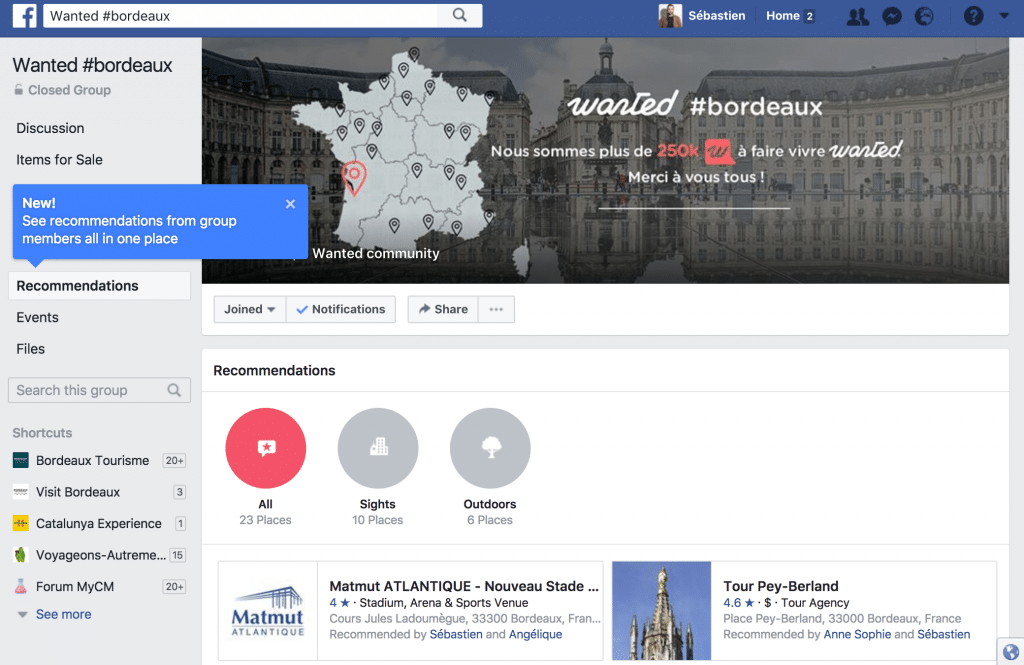This screenshot has width=1024, height=665.
Task: Click Anne Sophie recommender link
Action: pos(857,634)
